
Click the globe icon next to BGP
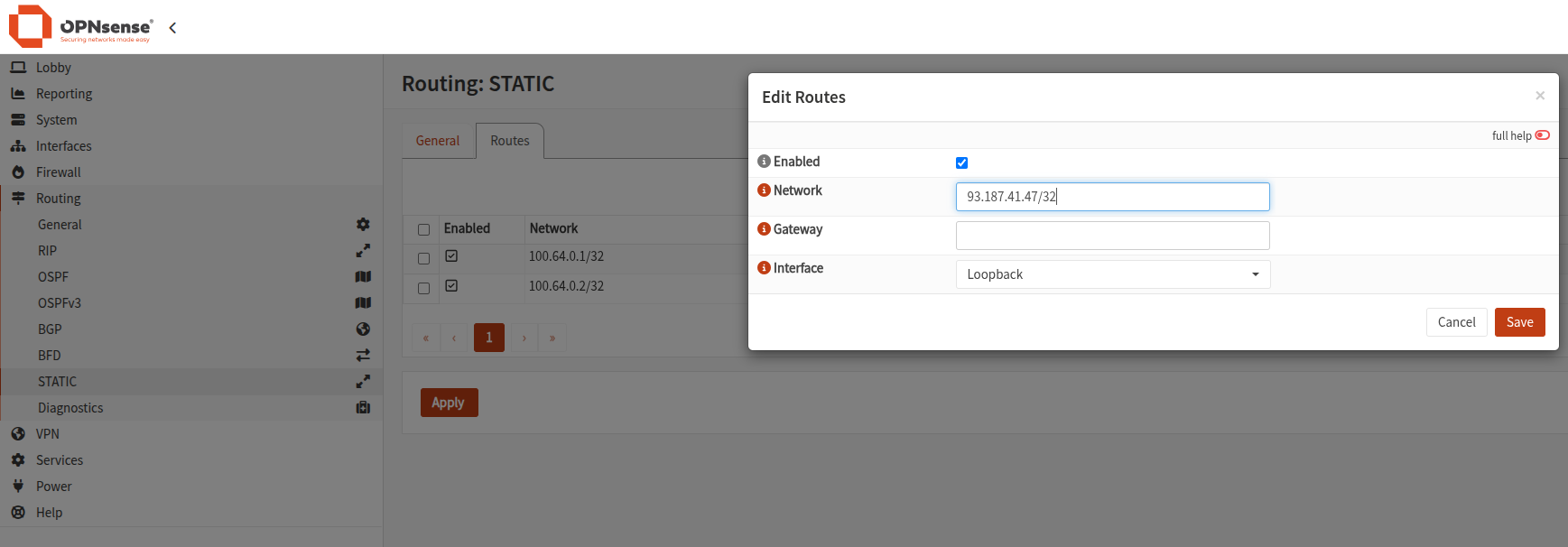point(363,329)
